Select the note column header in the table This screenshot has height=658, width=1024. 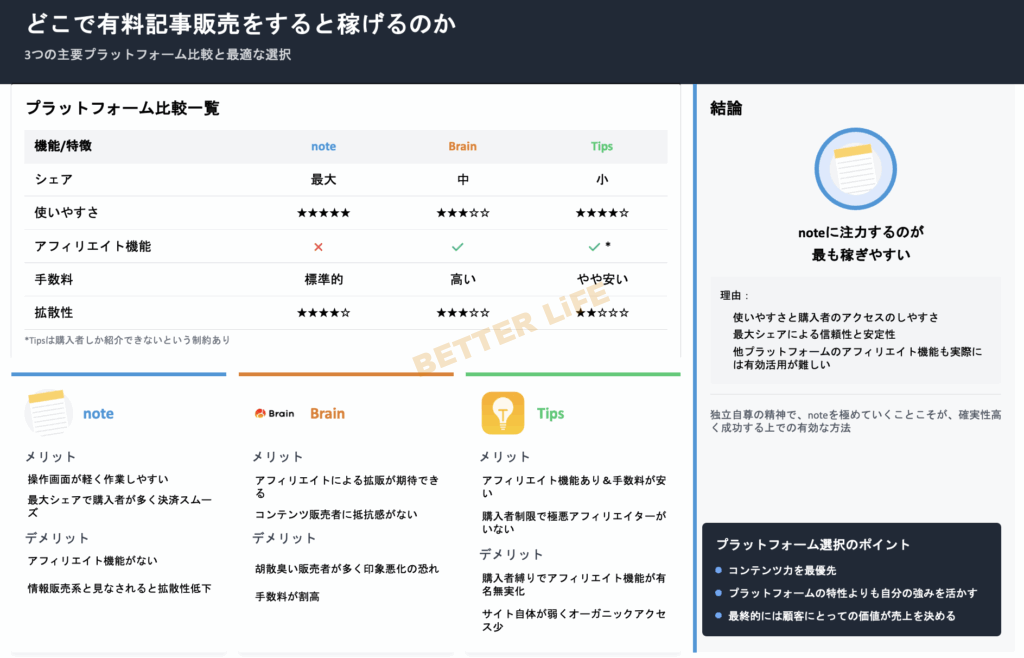(x=323, y=146)
